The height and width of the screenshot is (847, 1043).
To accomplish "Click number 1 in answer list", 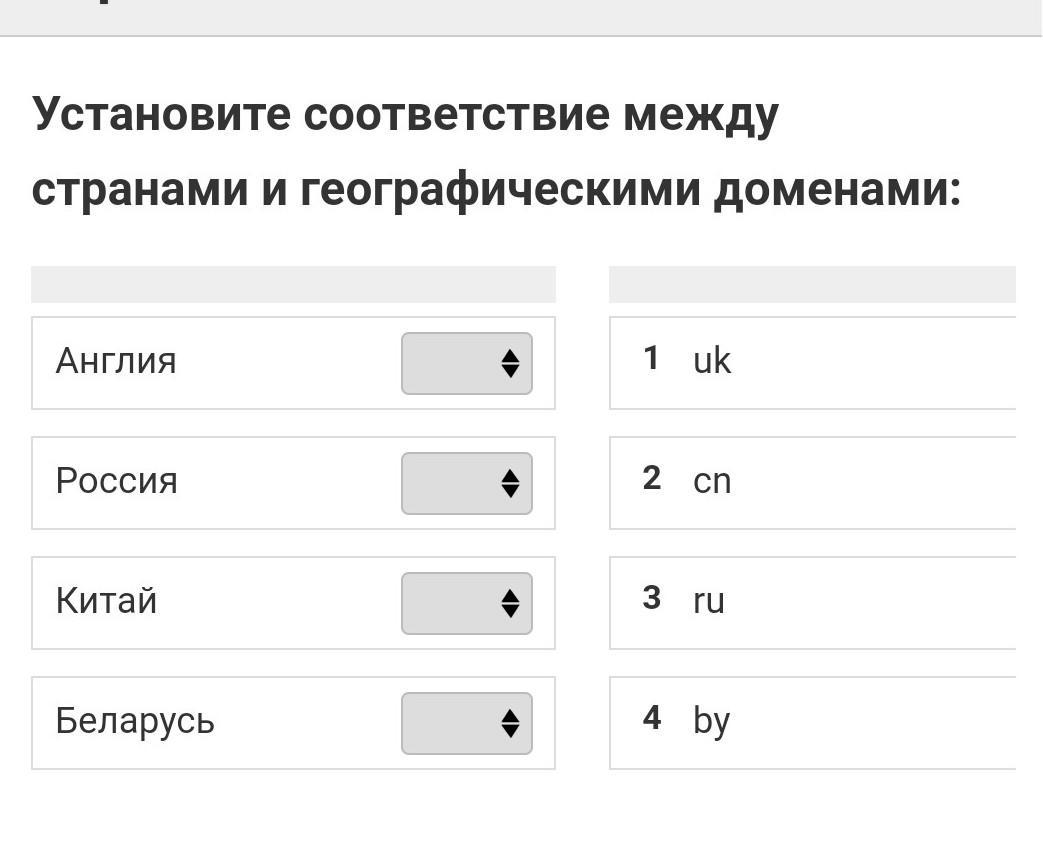I will coord(652,358).
